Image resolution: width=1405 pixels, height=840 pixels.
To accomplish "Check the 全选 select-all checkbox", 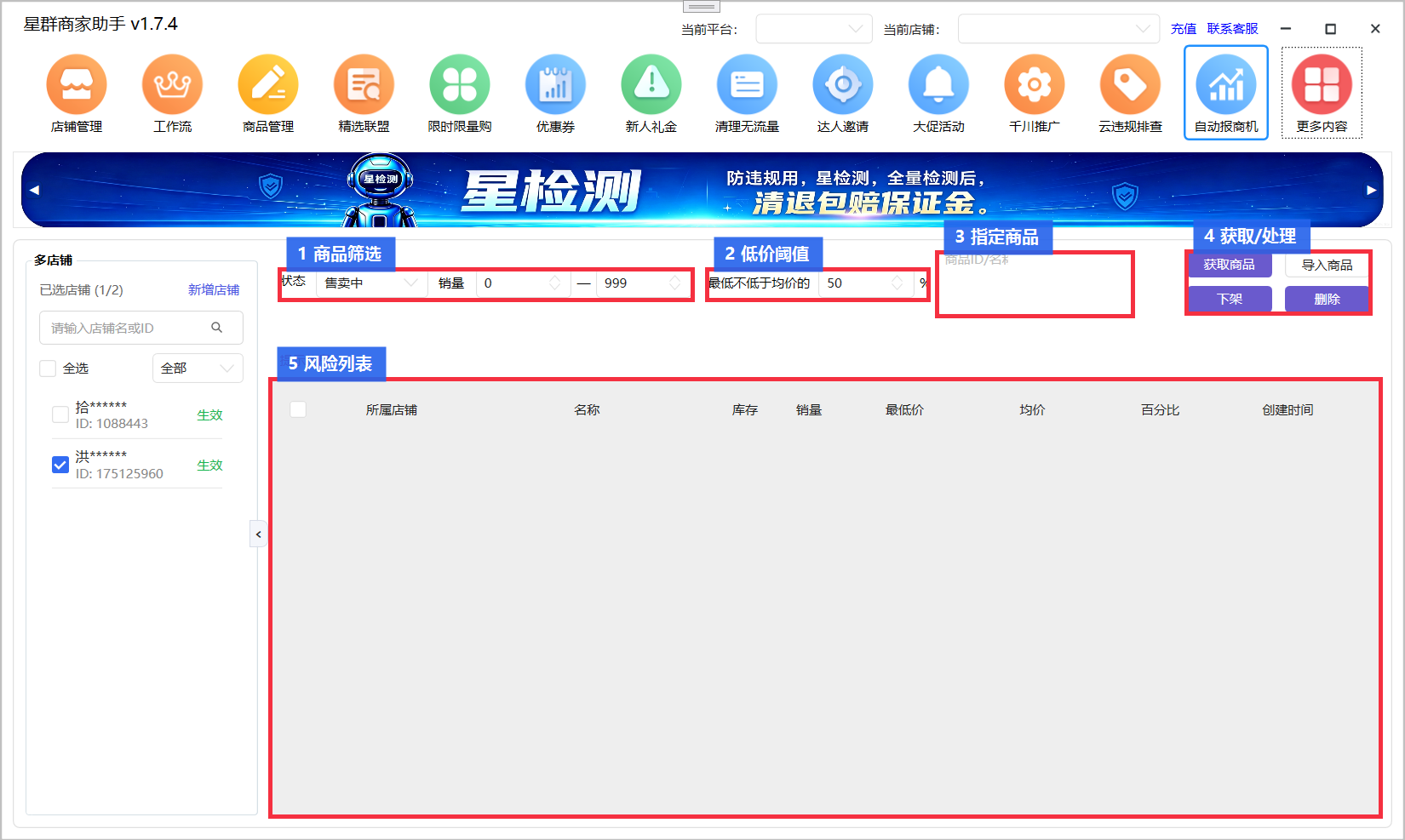I will [x=48, y=369].
